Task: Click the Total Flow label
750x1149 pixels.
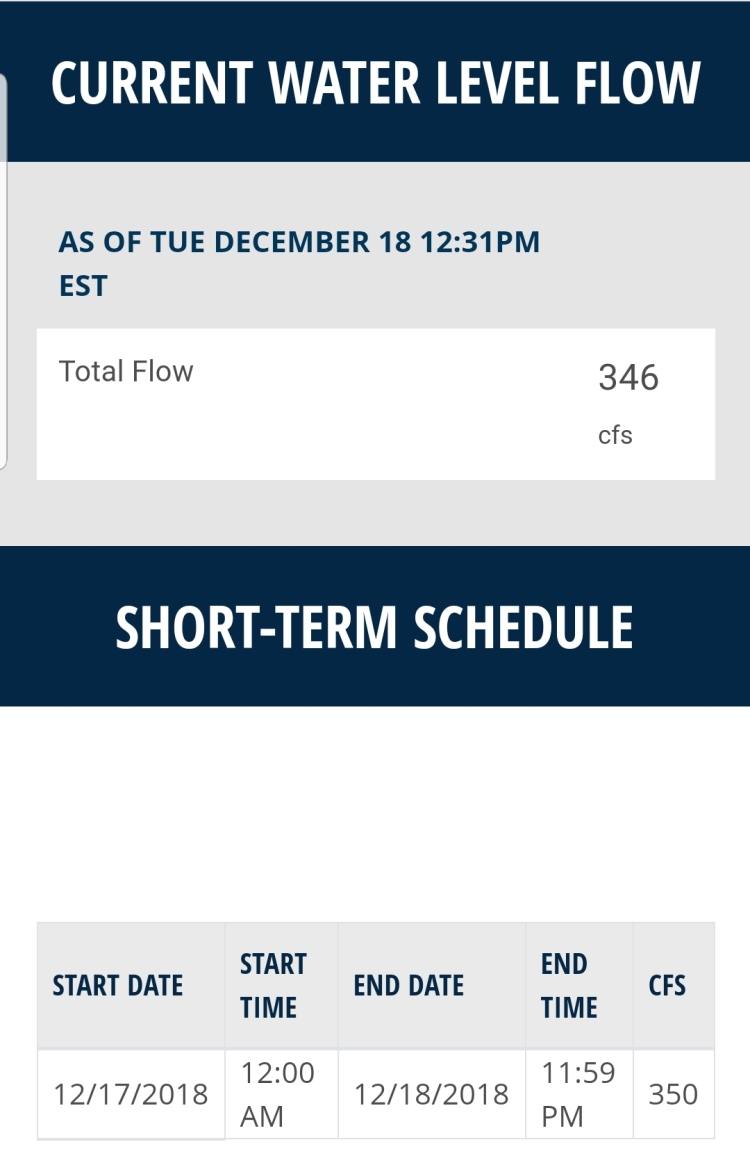Action: (126, 372)
